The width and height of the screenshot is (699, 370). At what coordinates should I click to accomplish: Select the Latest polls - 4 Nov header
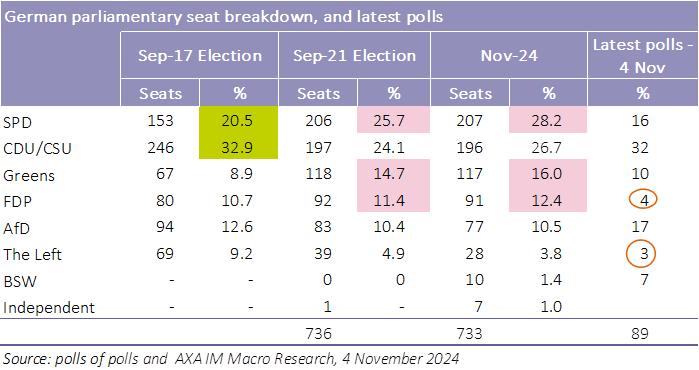coord(643,56)
